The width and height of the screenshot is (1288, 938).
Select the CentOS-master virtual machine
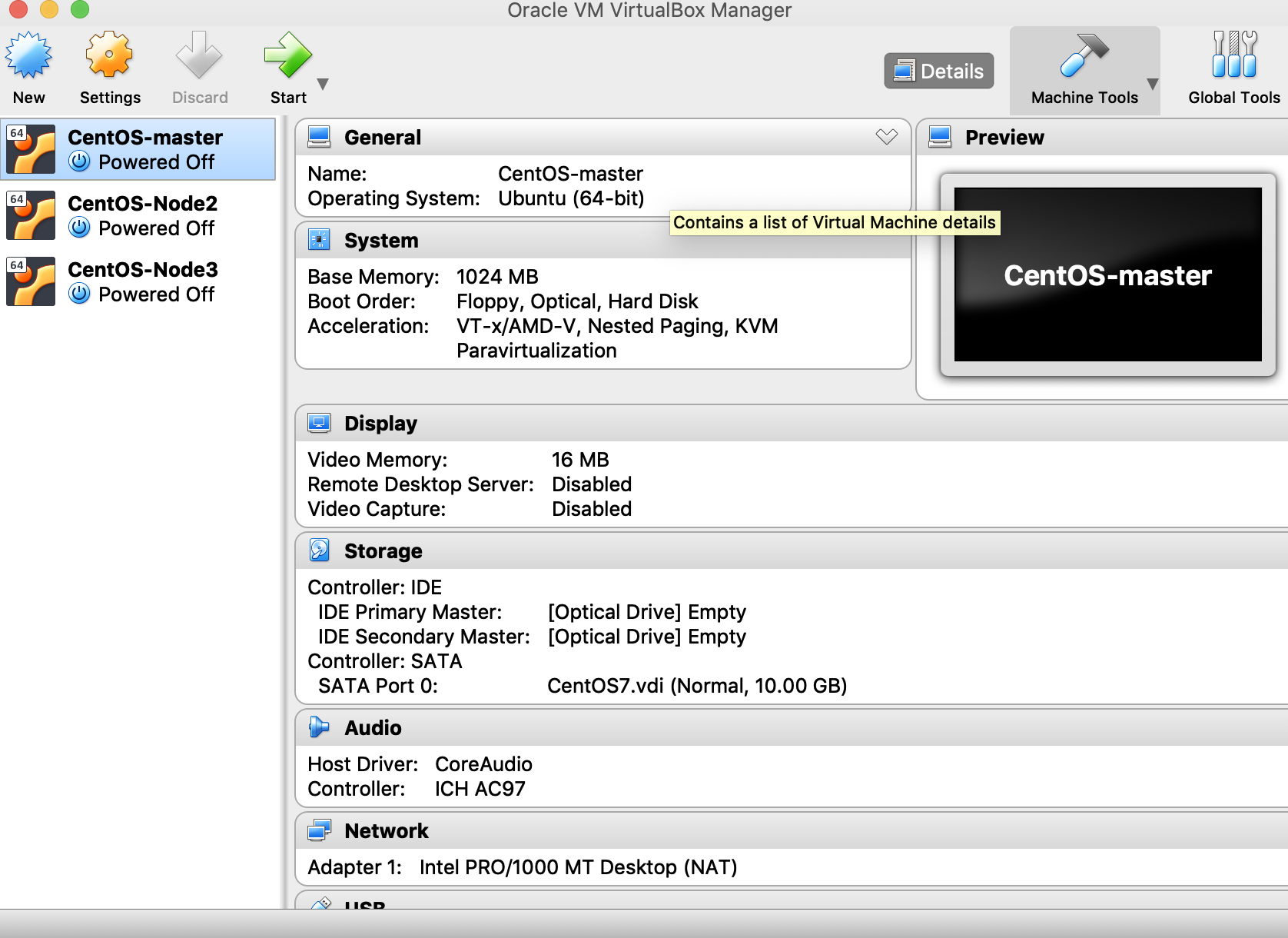(x=138, y=149)
